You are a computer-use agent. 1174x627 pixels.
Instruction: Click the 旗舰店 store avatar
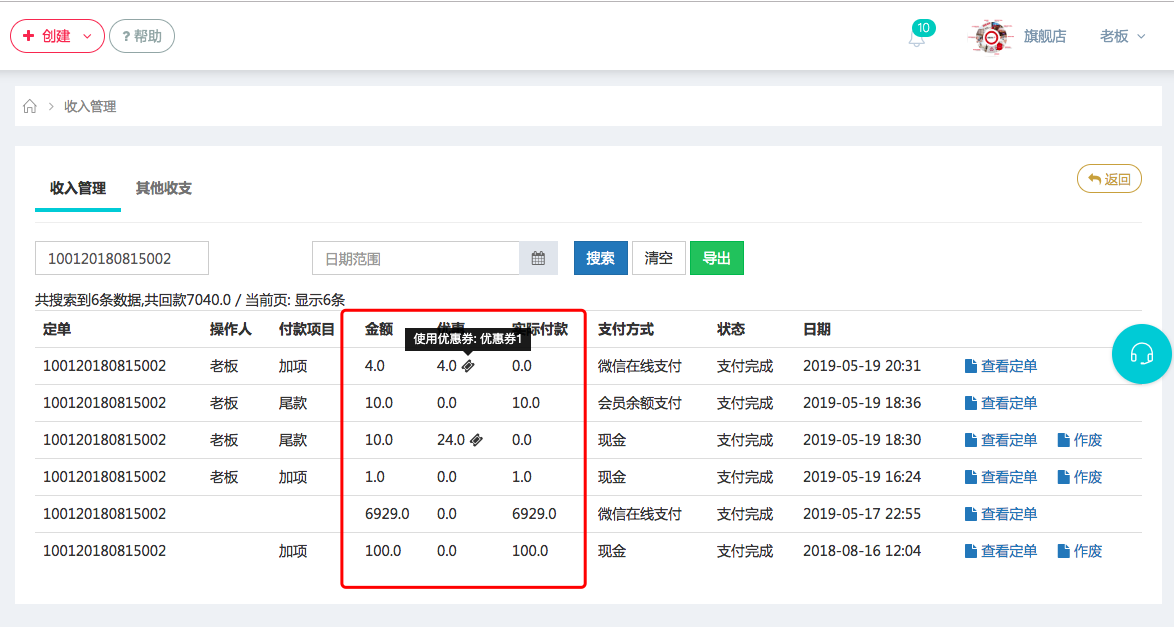click(x=990, y=37)
